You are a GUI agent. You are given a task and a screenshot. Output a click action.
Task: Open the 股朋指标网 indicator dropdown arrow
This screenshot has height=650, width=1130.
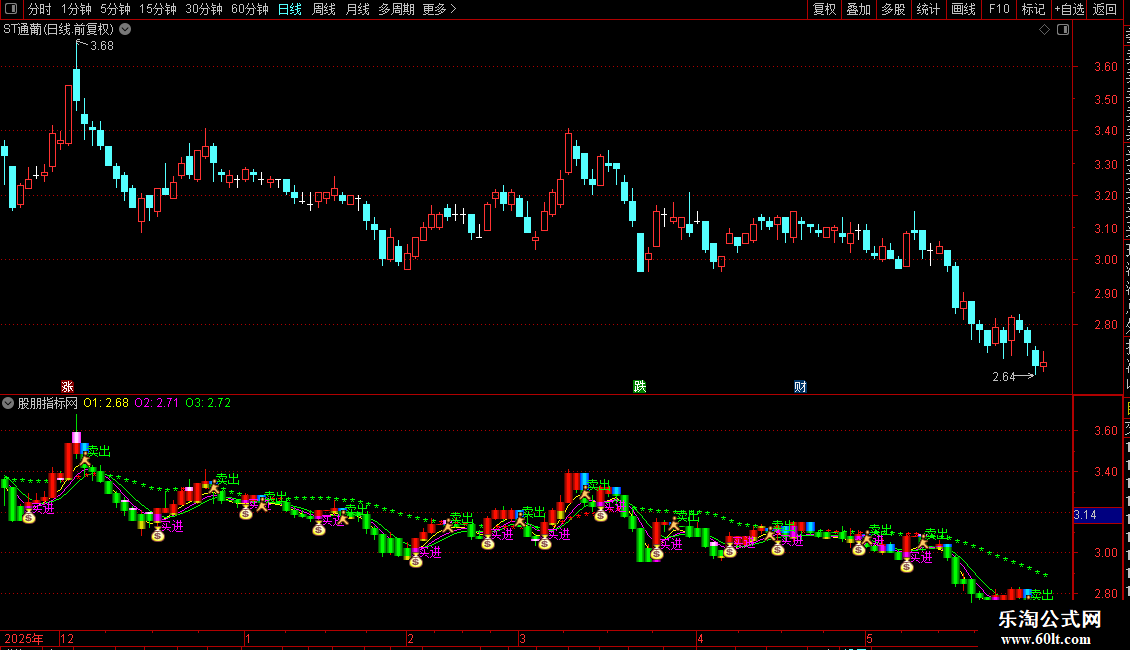click(8, 404)
